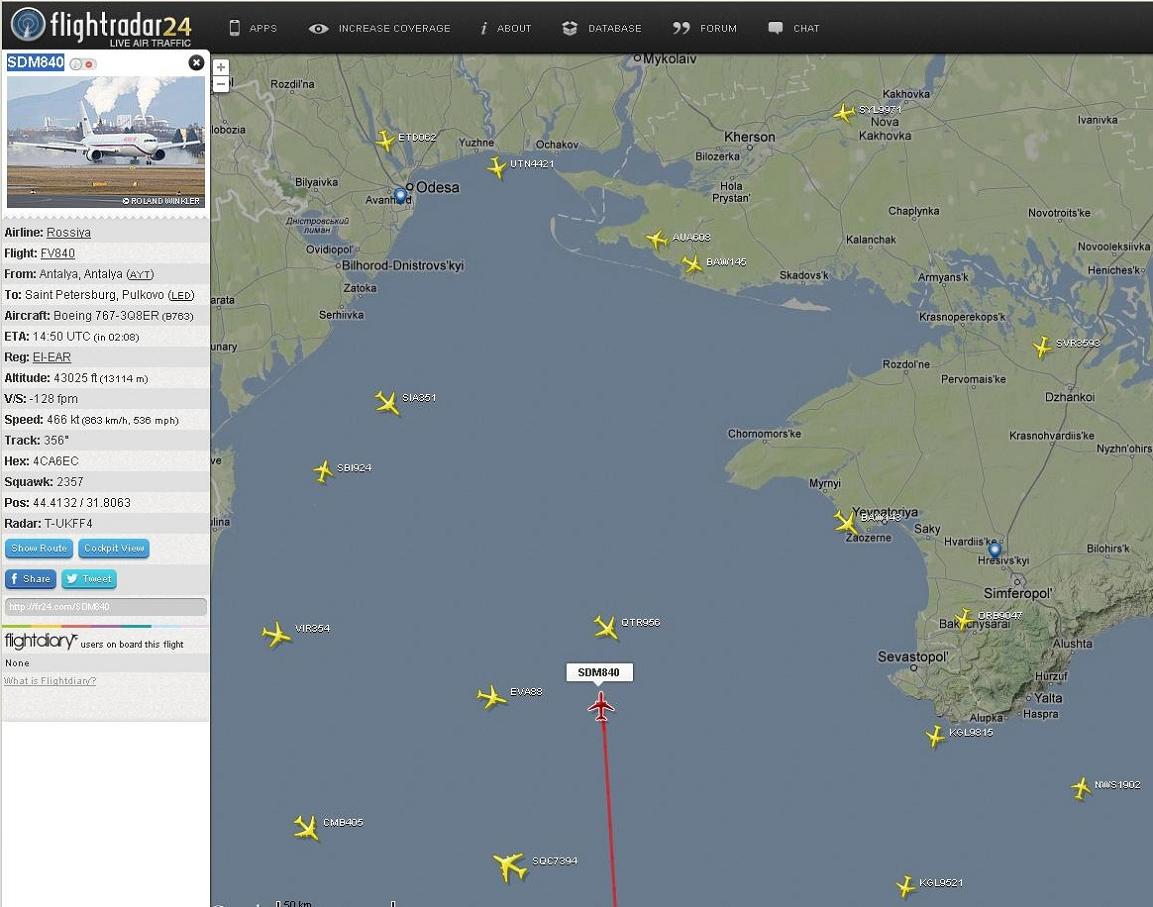This screenshot has width=1153, height=907.
Task: Open the Database menu
Action: 602,28
